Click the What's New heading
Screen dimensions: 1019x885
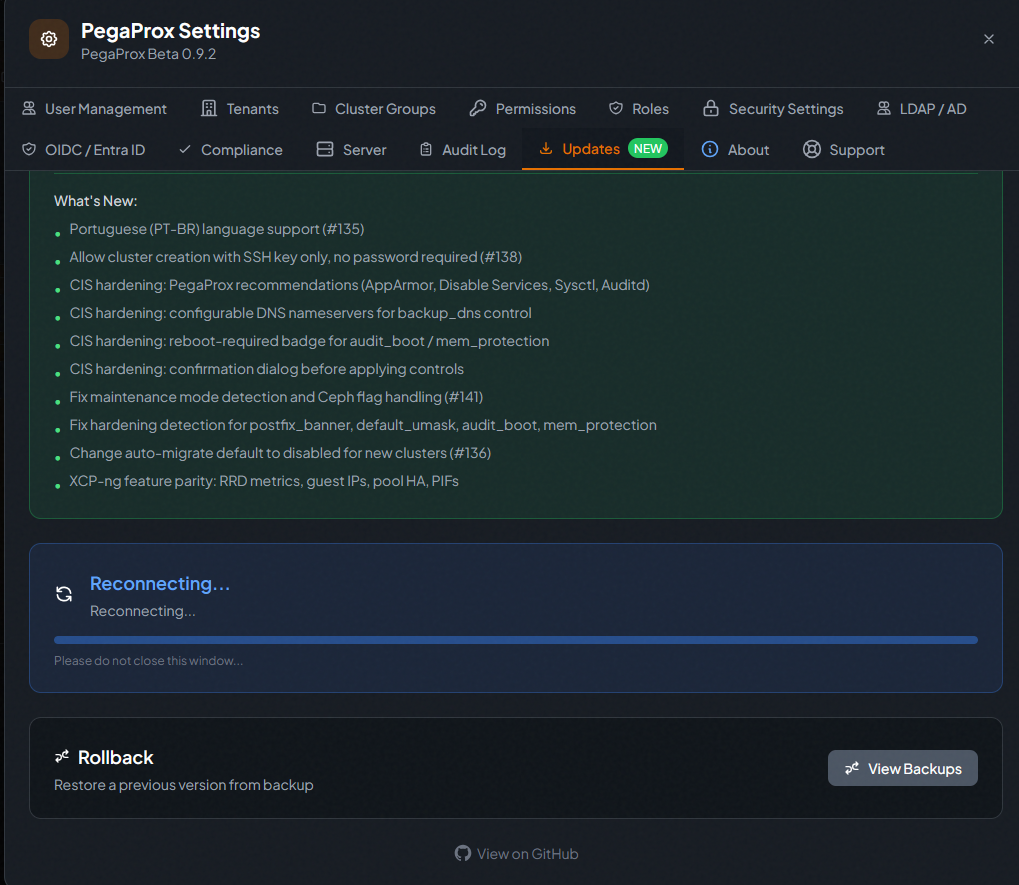click(96, 201)
